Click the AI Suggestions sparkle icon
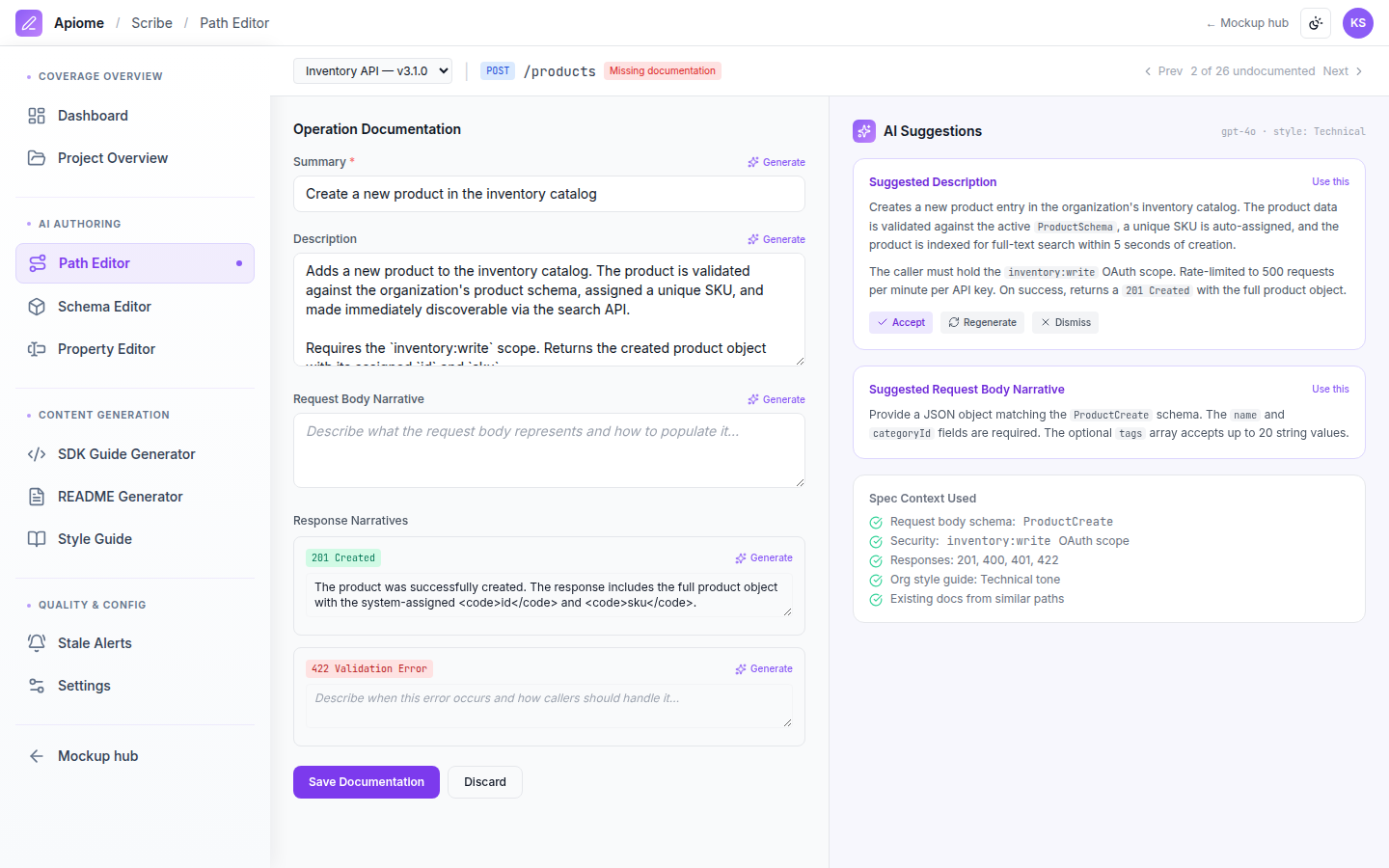This screenshot has width=1389, height=868. (x=864, y=131)
